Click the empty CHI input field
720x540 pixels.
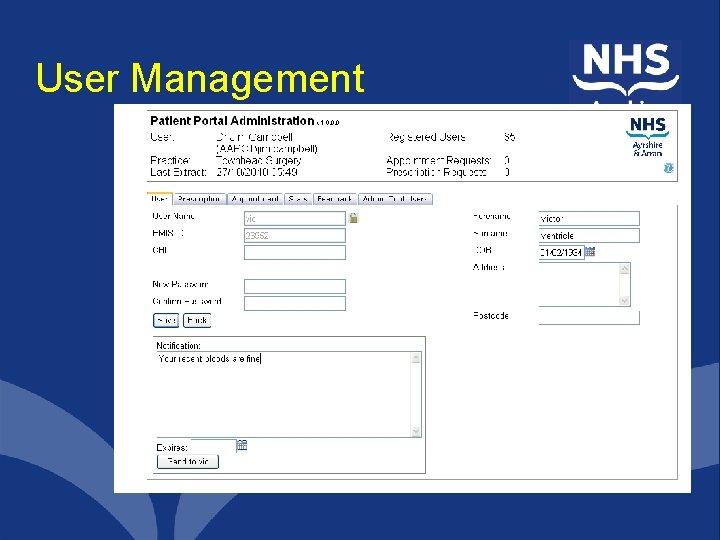[x=295, y=253]
